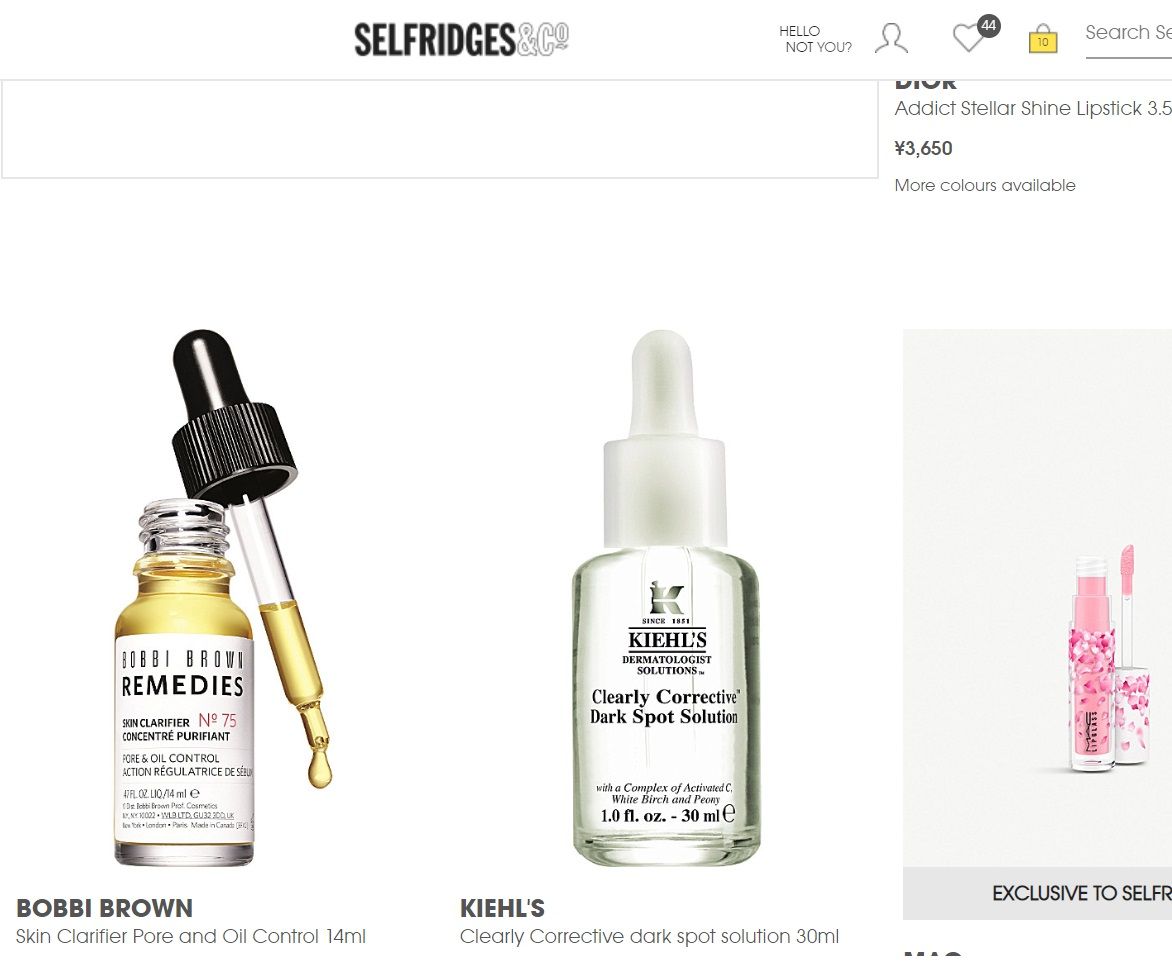Click the KIEHL'S brand name
This screenshot has height=964, width=1172.
[x=502, y=908]
